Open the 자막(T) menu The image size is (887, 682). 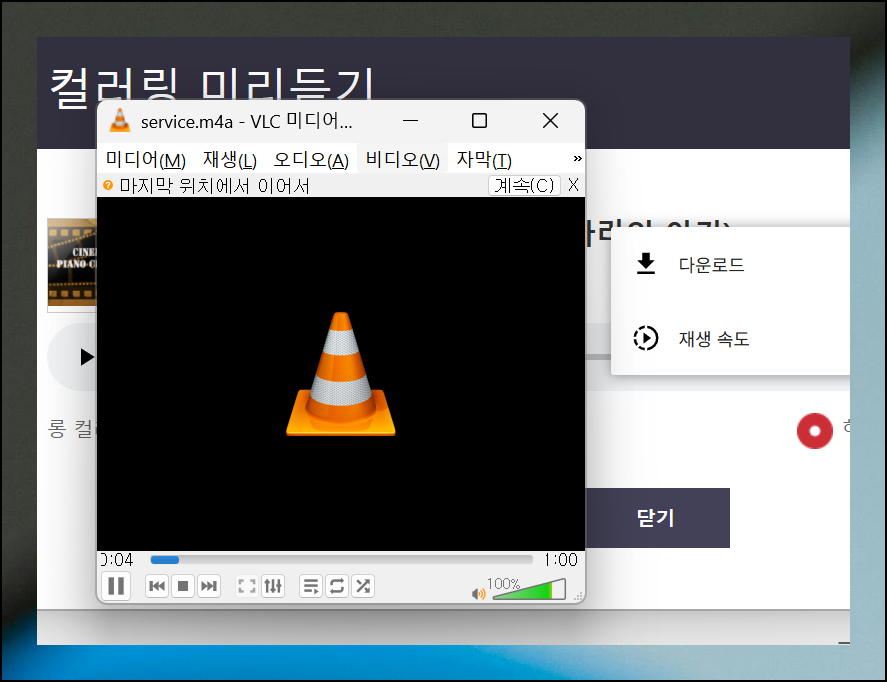pyautogui.click(x=484, y=160)
